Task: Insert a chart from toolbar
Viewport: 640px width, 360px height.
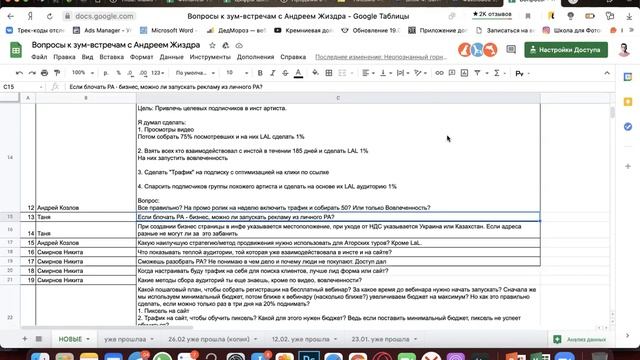Action: [464, 73]
